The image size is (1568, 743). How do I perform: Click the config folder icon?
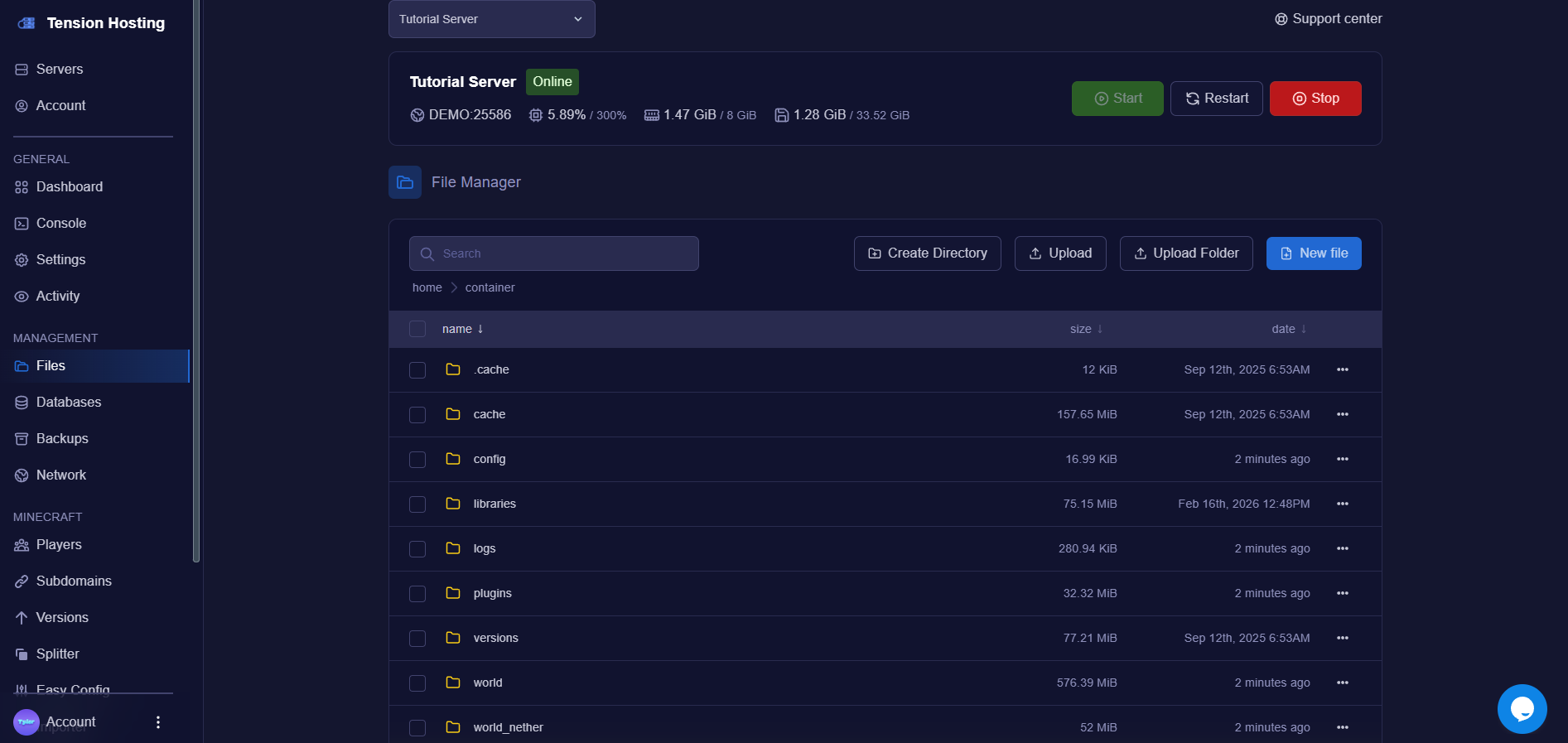pos(453,459)
